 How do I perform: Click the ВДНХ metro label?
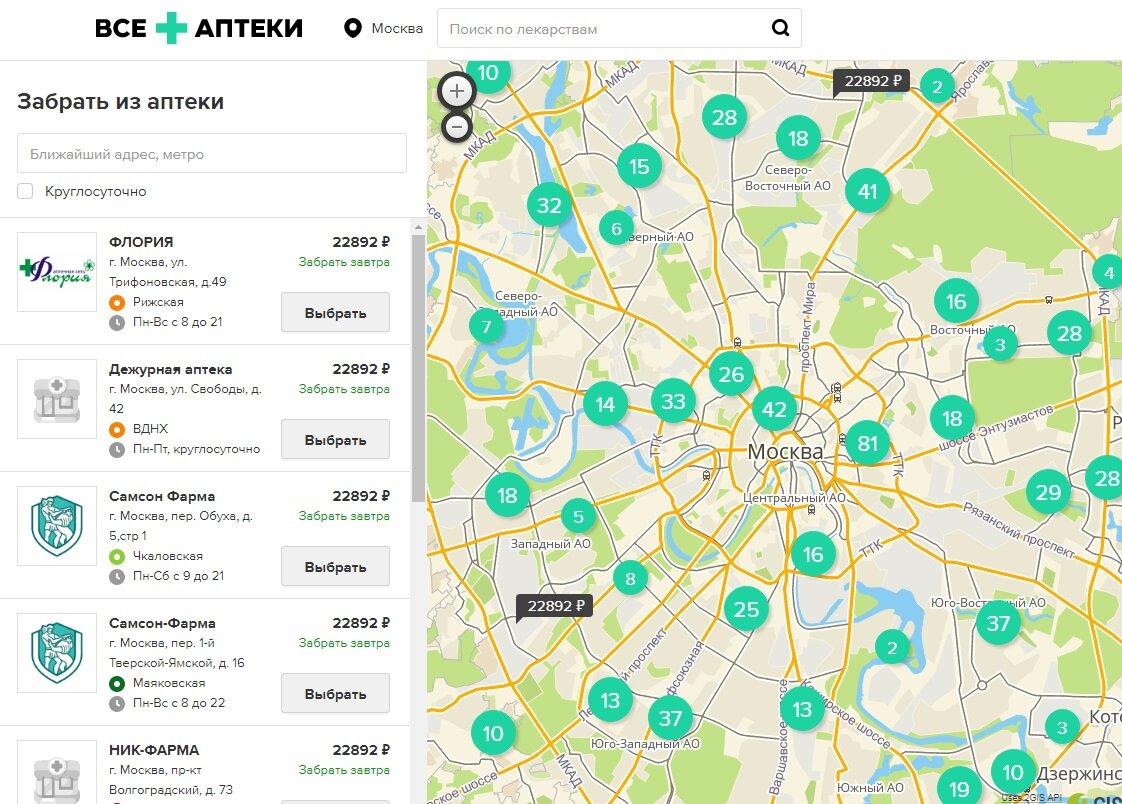(x=150, y=428)
